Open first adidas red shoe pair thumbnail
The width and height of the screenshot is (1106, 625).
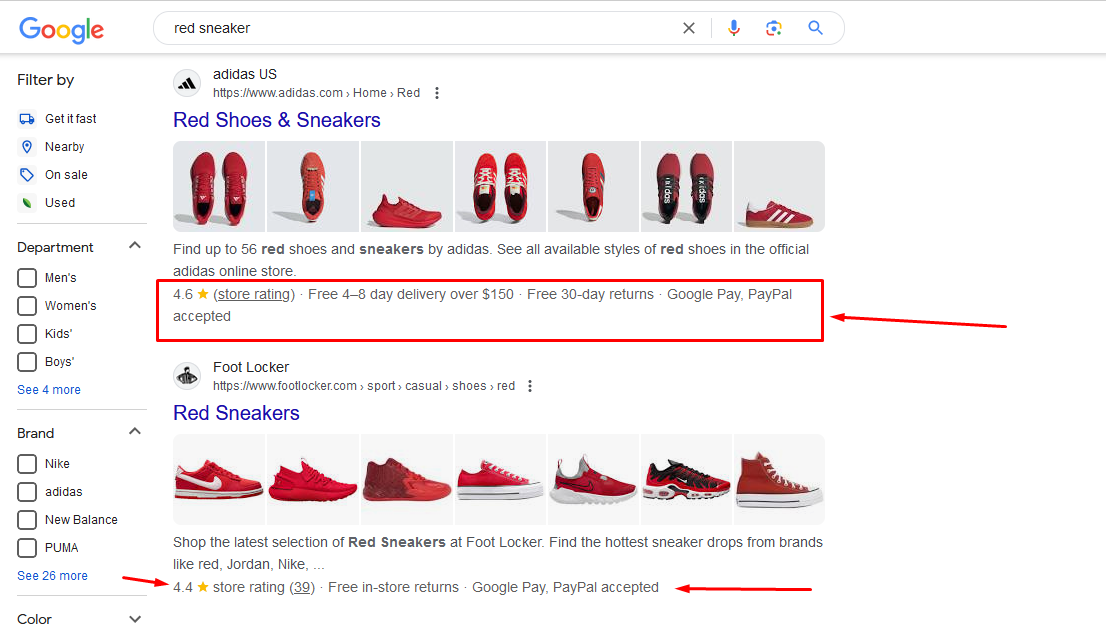[219, 186]
